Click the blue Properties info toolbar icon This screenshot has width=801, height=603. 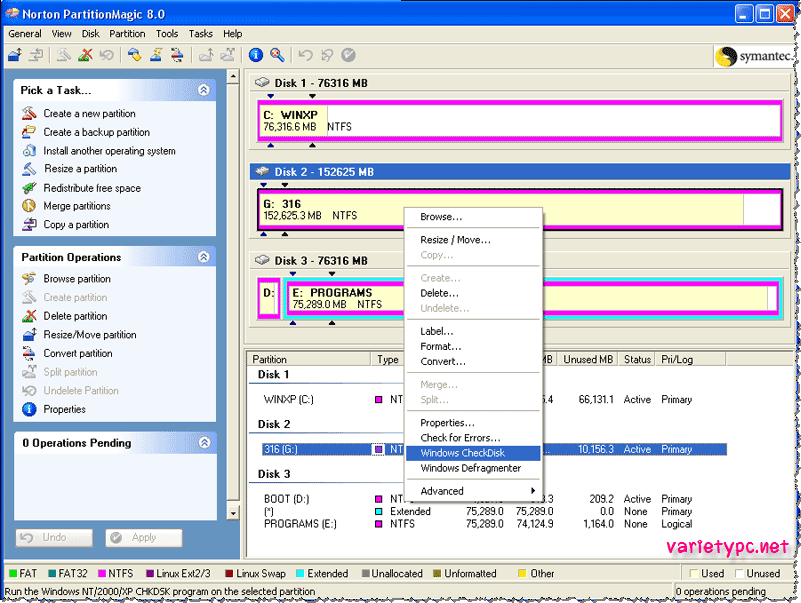[x=255, y=55]
